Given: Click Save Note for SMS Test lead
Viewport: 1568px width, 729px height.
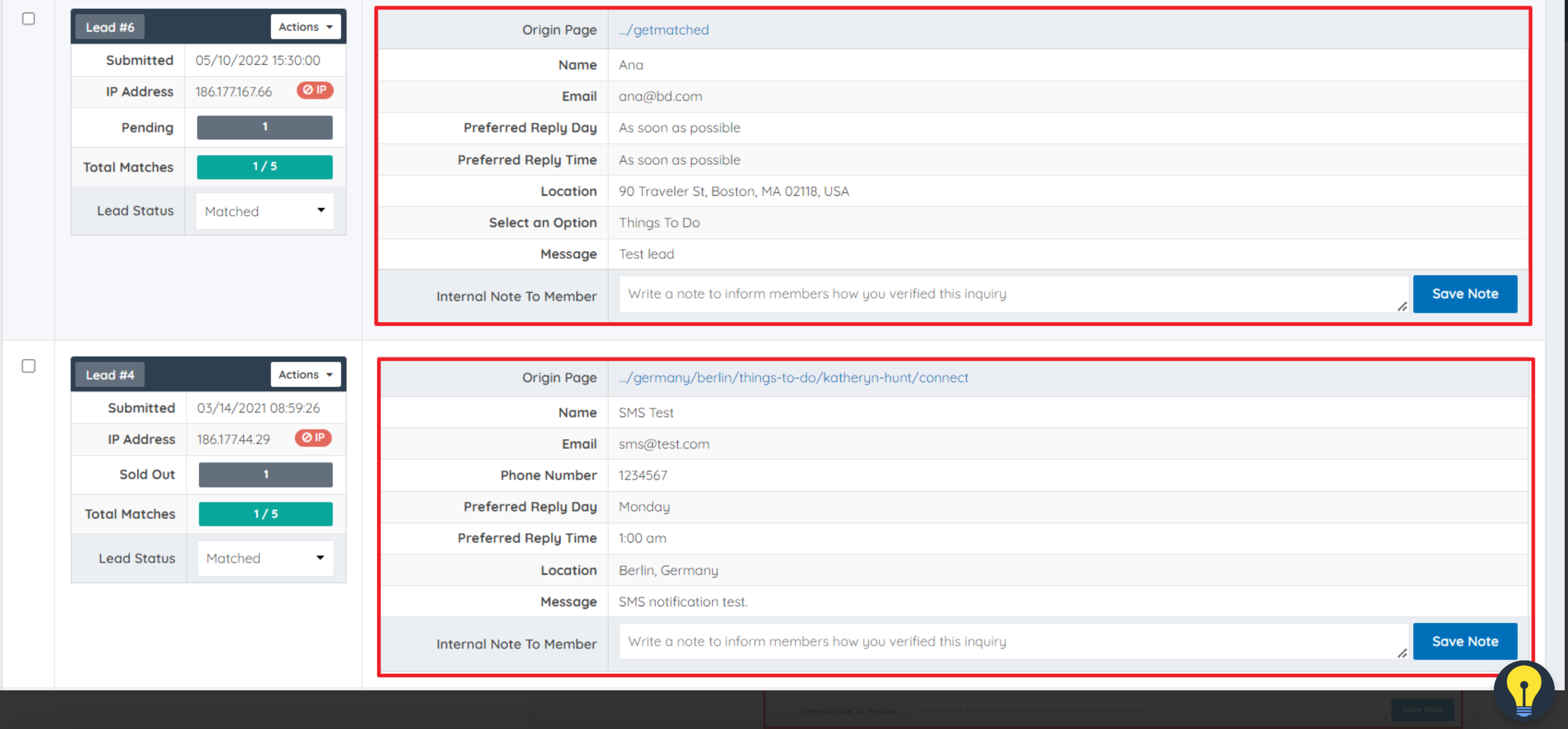Looking at the screenshot, I should 1465,642.
